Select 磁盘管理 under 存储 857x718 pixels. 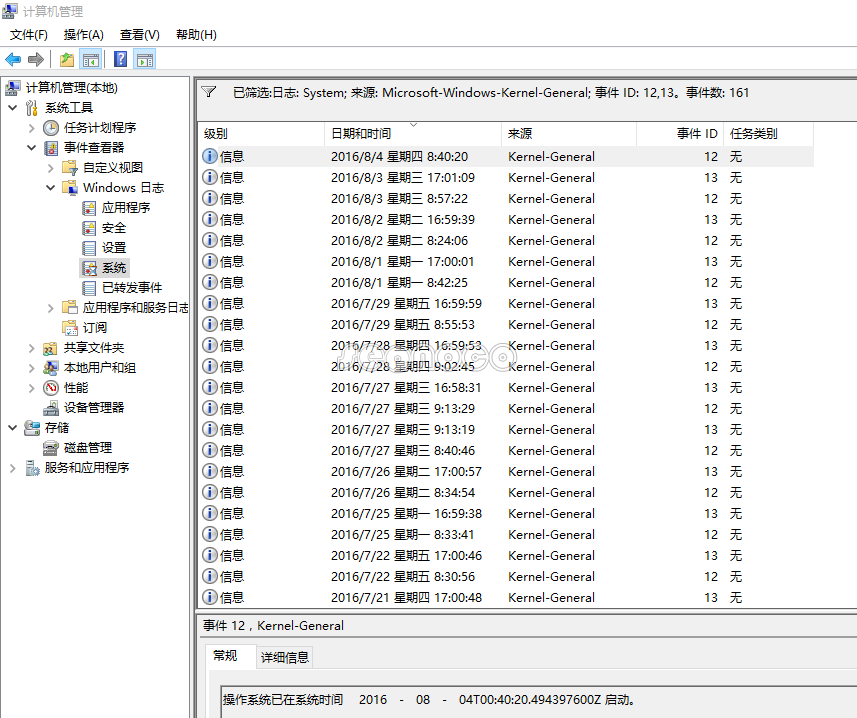(87, 448)
